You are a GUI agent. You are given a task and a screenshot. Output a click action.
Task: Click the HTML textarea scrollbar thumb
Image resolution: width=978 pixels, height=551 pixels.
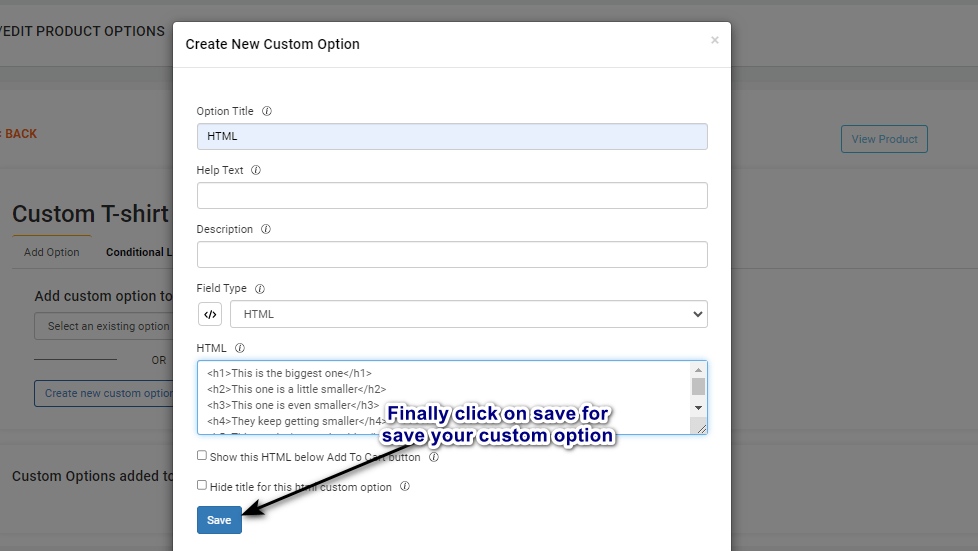699,387
